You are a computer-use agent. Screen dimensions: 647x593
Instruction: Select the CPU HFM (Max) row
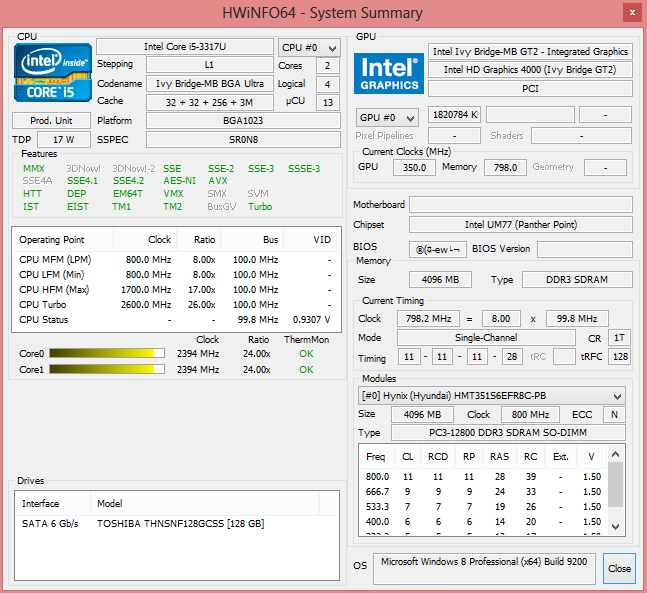click(175, 290)
